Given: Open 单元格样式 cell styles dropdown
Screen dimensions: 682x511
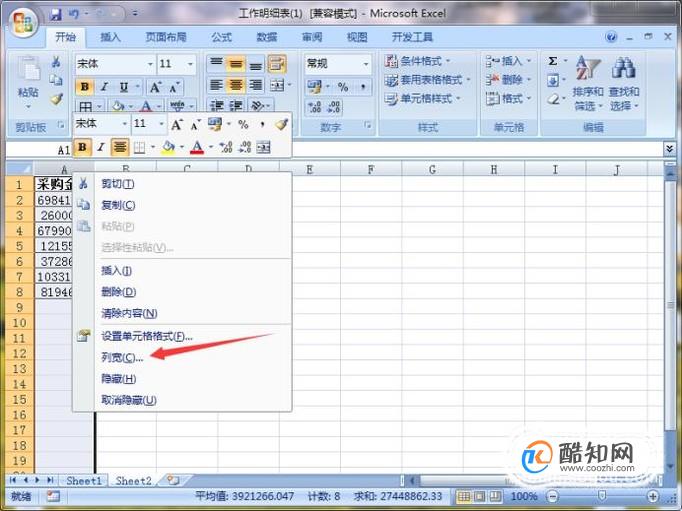Looking at the screenshot, I should click(422, 99).
